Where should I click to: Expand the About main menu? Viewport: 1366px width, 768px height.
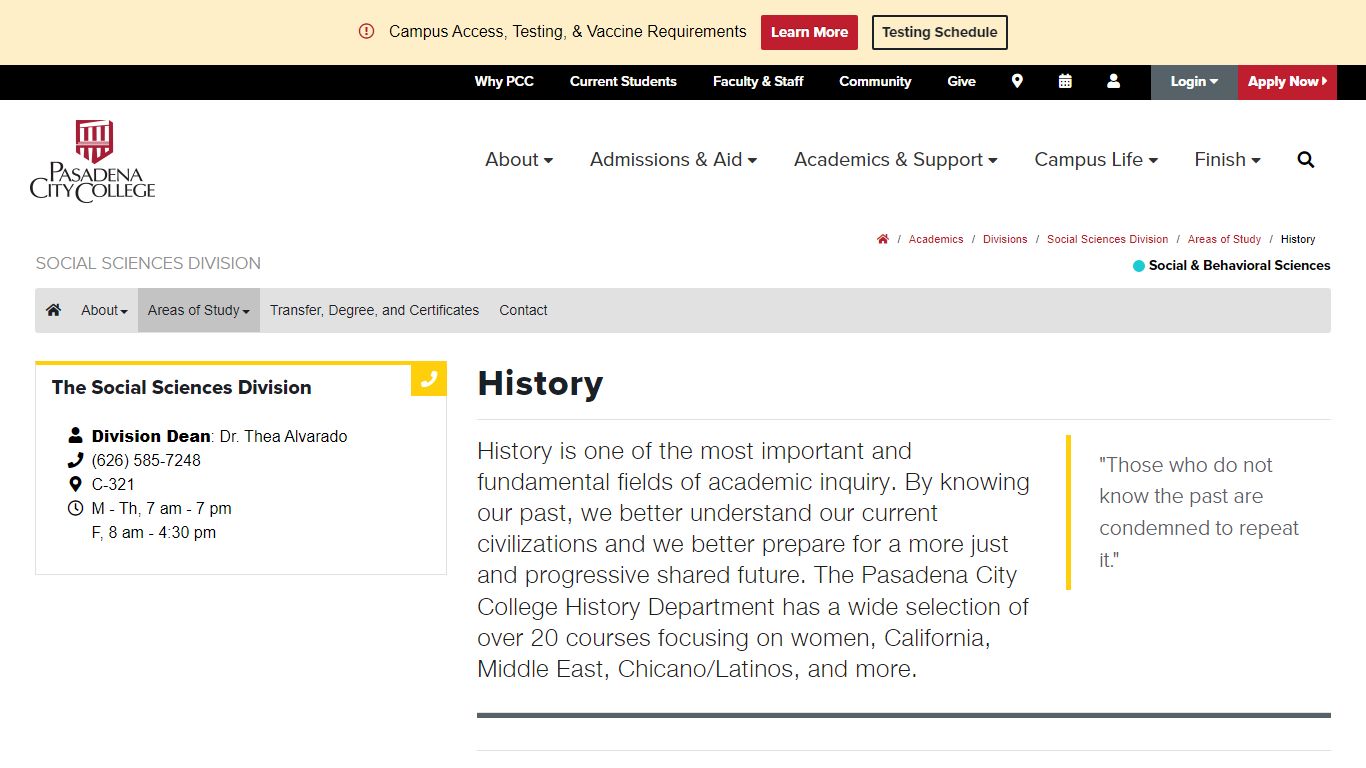[x=519, y=160]
